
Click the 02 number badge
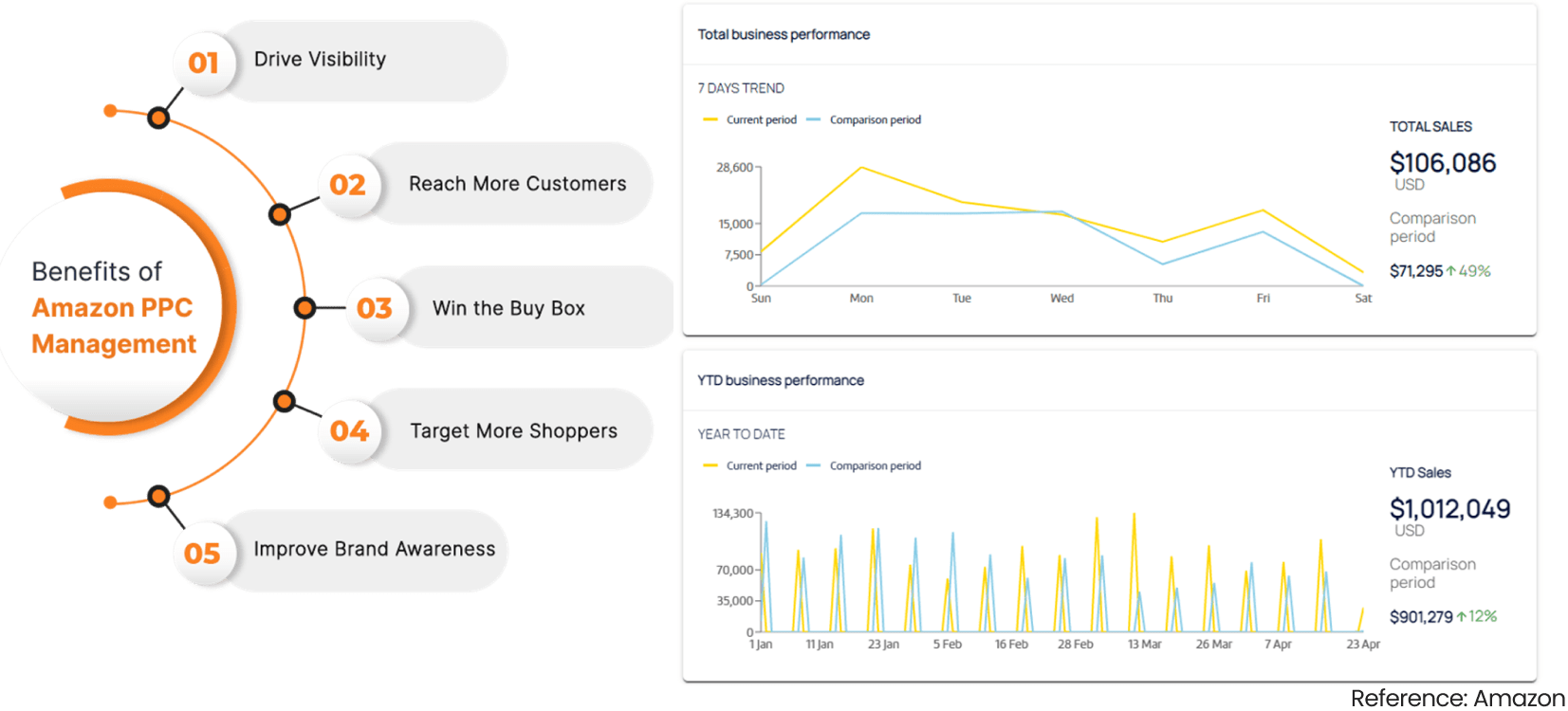coord(348,185)
